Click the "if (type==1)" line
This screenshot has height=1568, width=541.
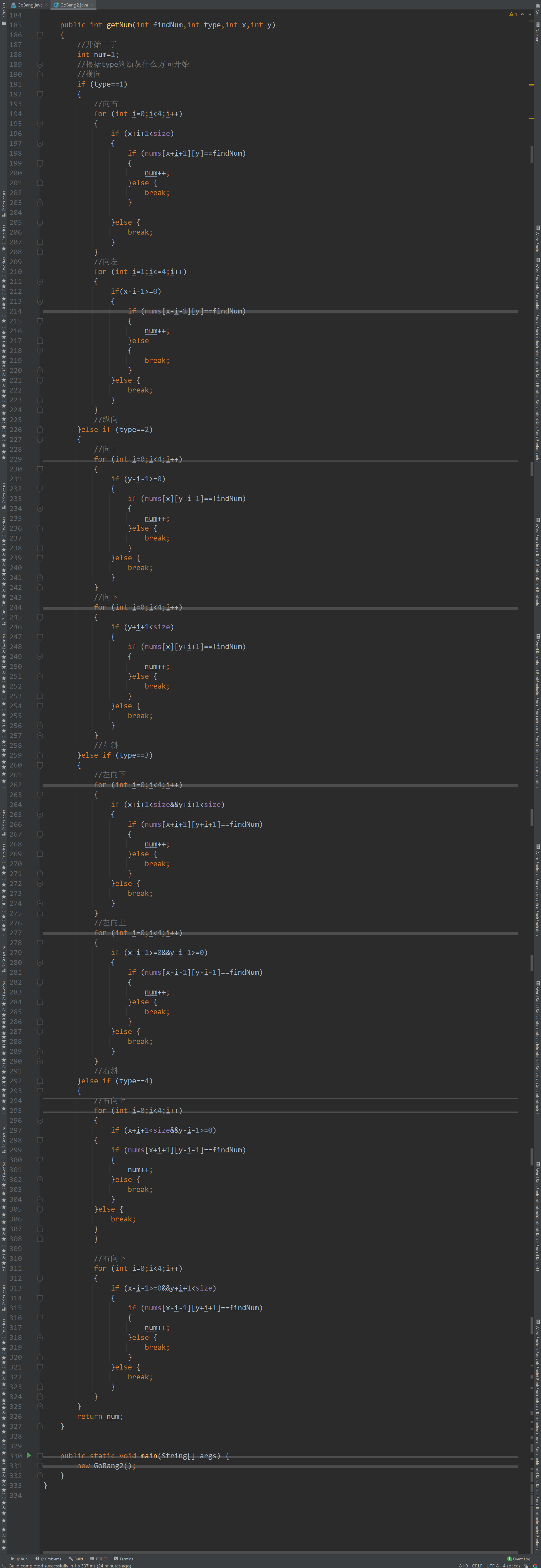102,84
